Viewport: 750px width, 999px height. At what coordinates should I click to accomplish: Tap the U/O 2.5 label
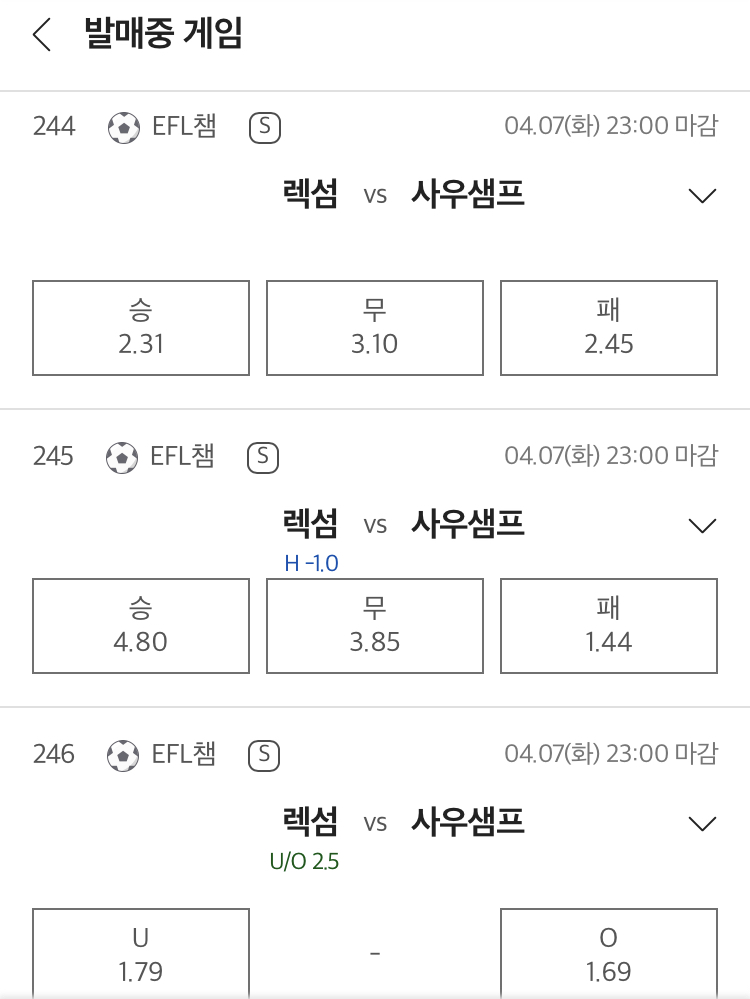[x=304, y=861]
